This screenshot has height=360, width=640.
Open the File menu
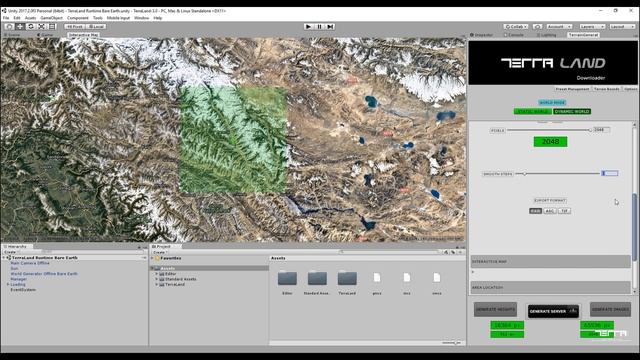pos(6,18)
